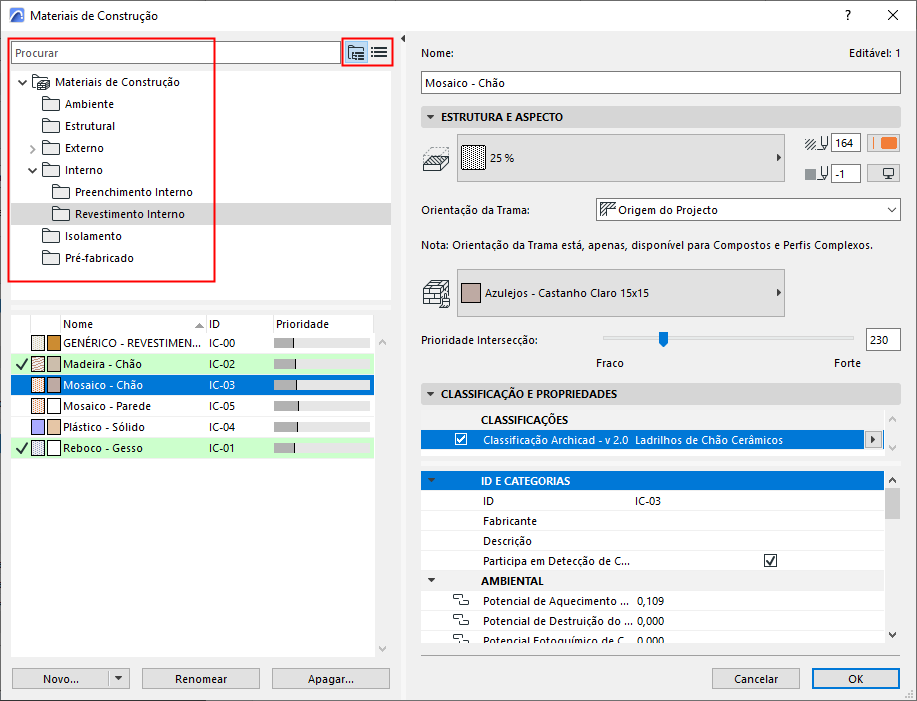
Task: Collapse Materiais de Construção root folder
Action: (22, 82)
